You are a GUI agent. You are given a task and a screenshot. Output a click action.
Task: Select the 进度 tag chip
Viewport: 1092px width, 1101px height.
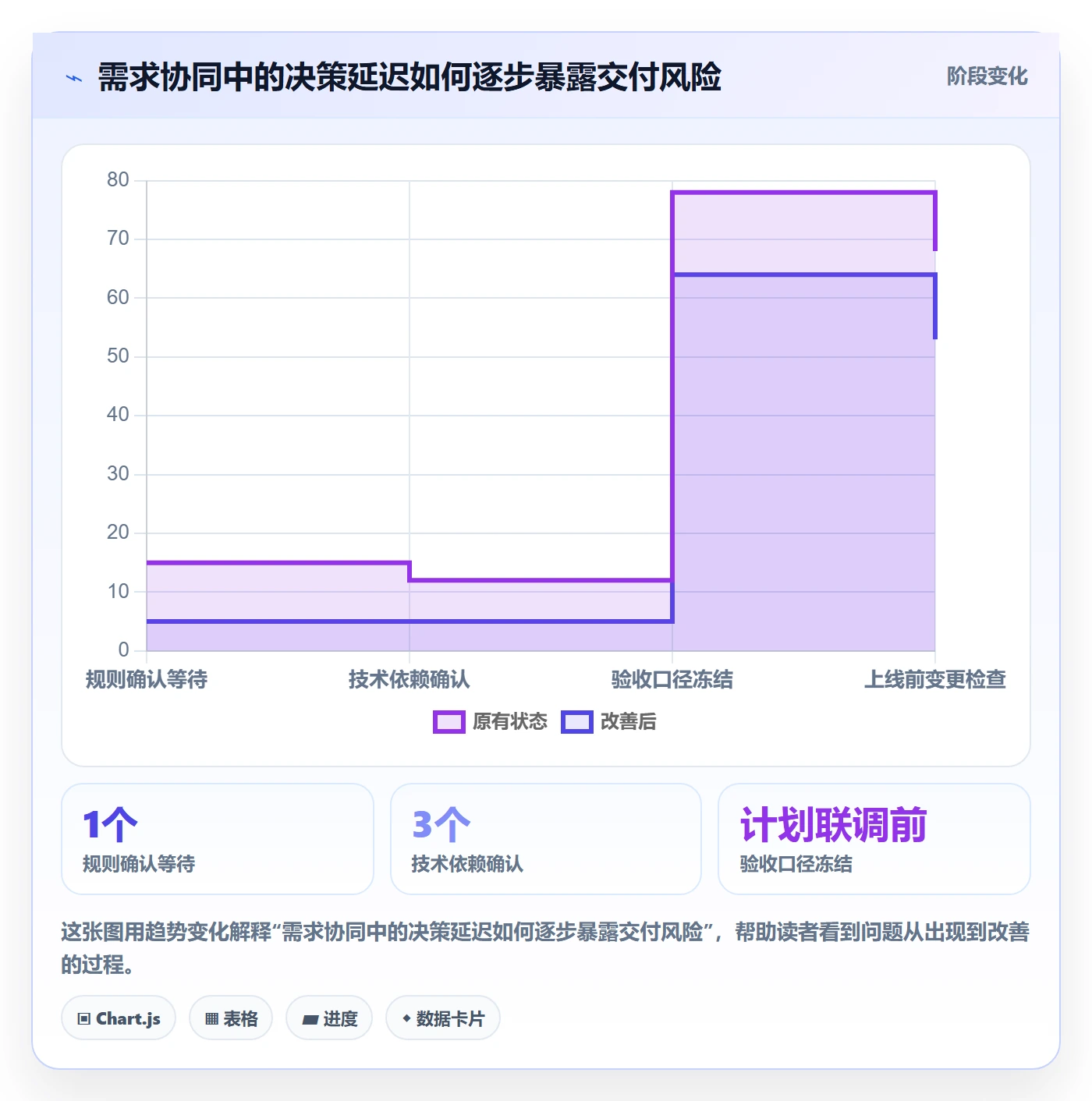(x=329, y=1018)
